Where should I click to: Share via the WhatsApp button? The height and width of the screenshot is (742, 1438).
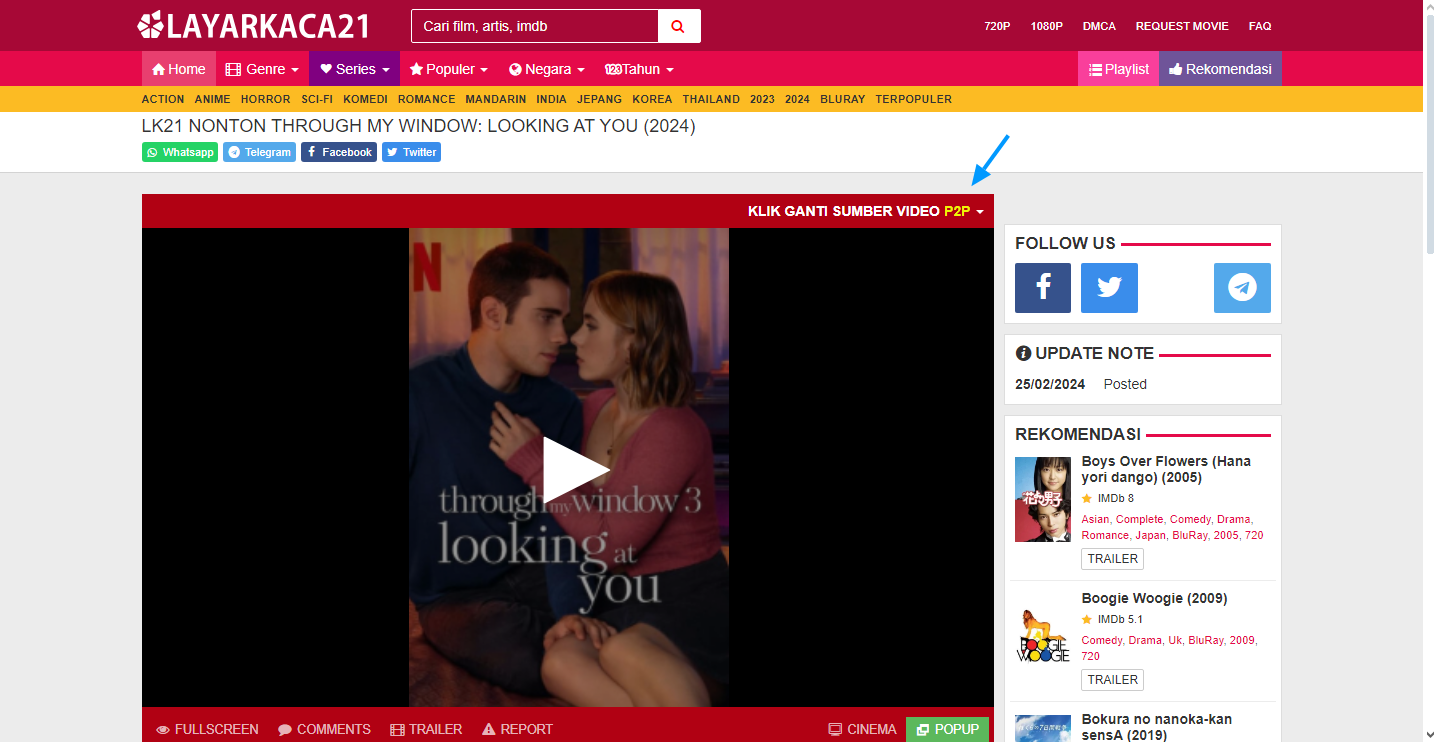tap(180, 152)
